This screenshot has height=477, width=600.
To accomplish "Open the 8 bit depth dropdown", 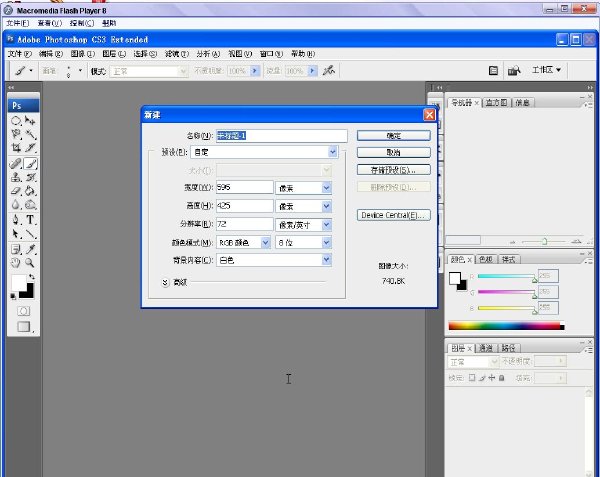I will click(x=326, y=243).
